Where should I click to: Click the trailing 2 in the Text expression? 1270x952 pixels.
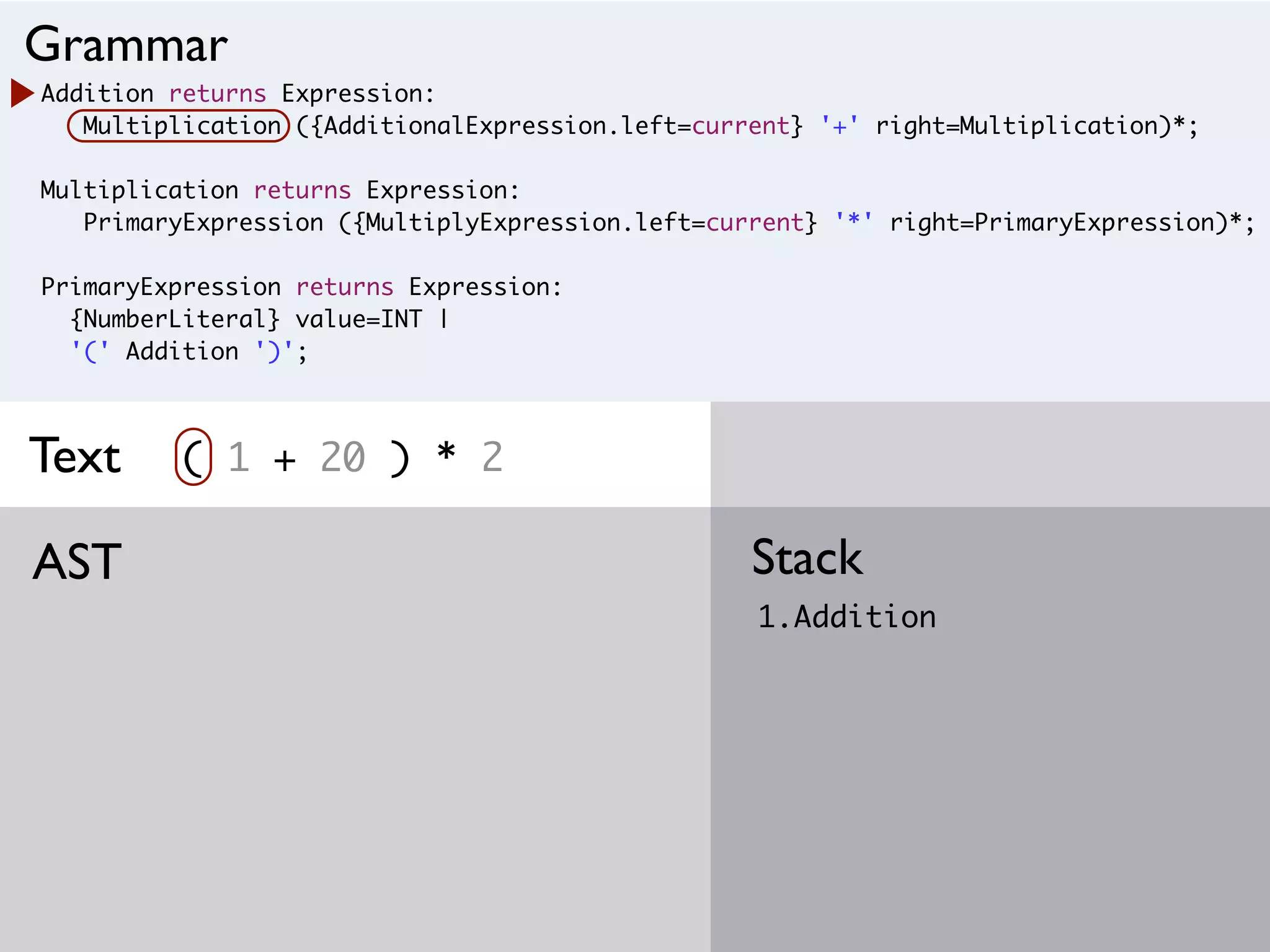(492, 457)
